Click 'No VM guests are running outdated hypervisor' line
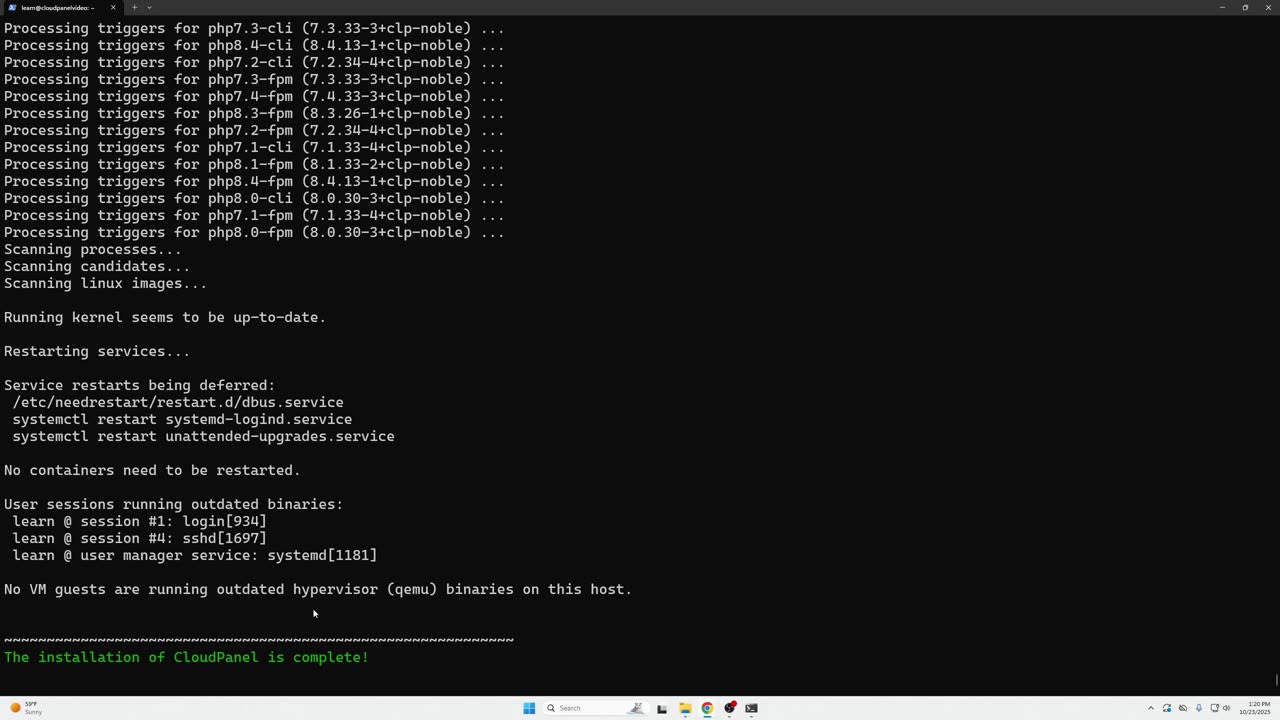The height and width of the screenshot is (720, 1280). click(x=318, y=589)
